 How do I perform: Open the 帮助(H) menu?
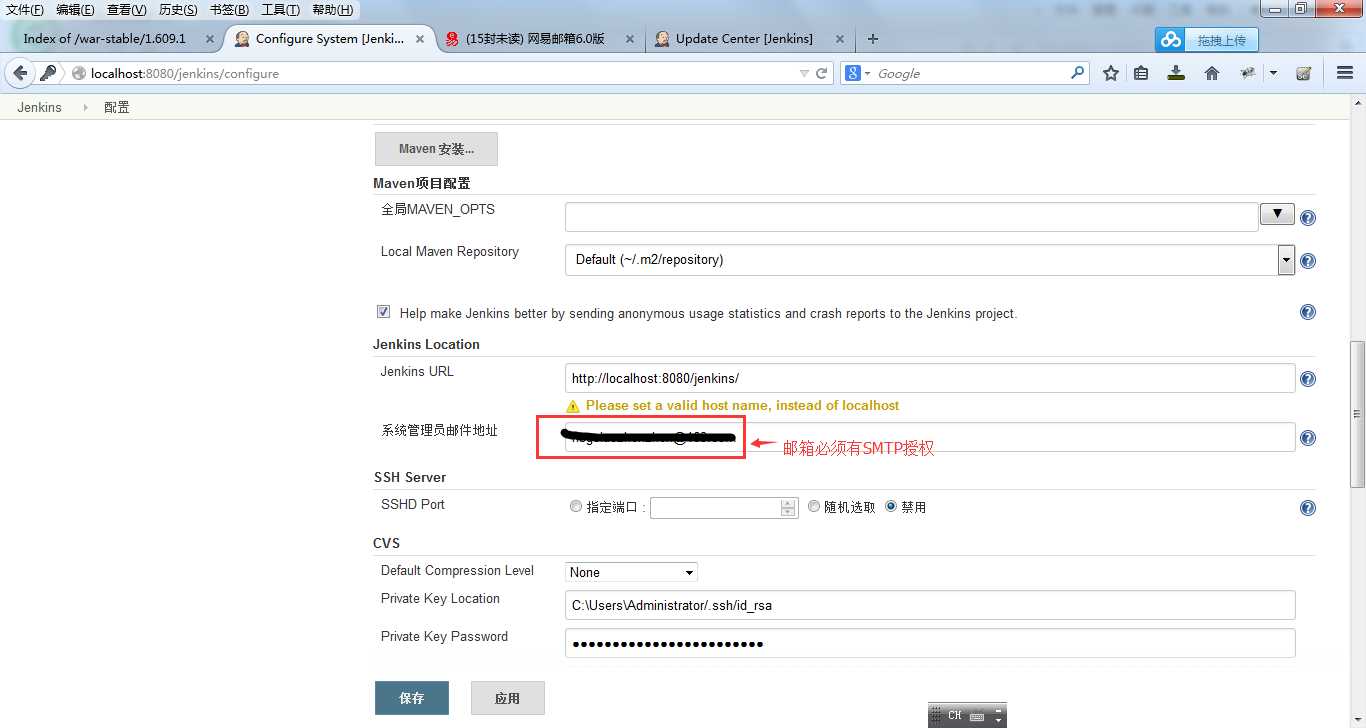(x=333, y=10)
